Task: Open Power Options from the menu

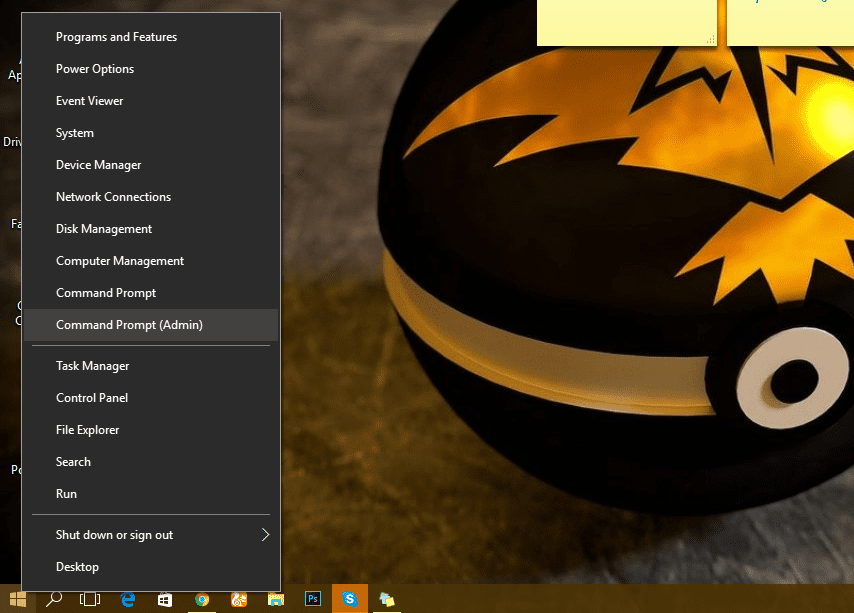Action: [x=151, y=69]
